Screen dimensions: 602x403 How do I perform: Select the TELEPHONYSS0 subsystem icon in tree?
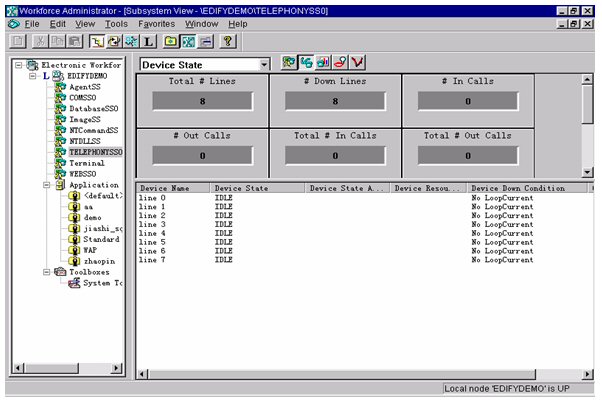click(62, 152)
